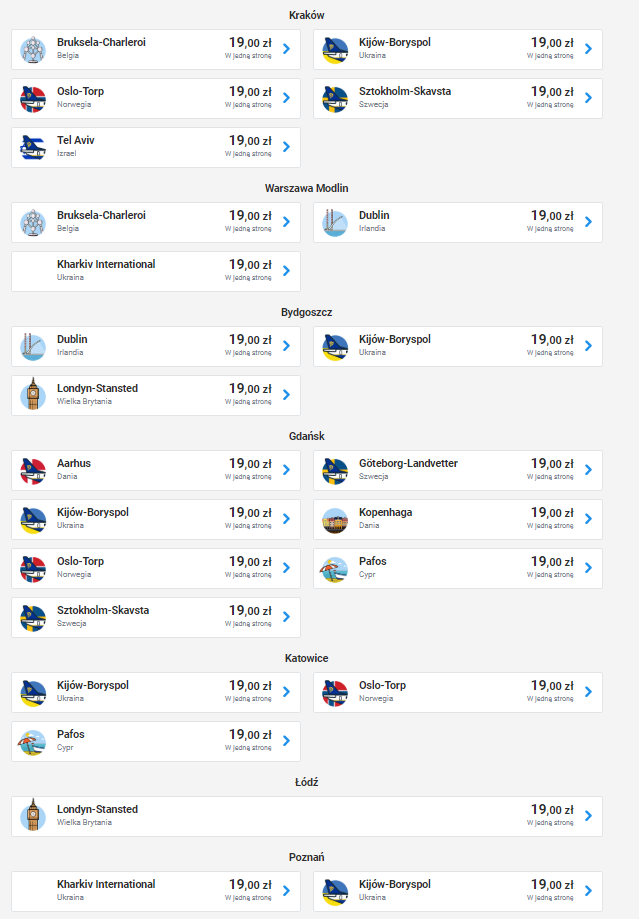The image size is (639, 919).
Task: Click the Big Ben icon under Bydgoszcz
Action: pos(33,396)
